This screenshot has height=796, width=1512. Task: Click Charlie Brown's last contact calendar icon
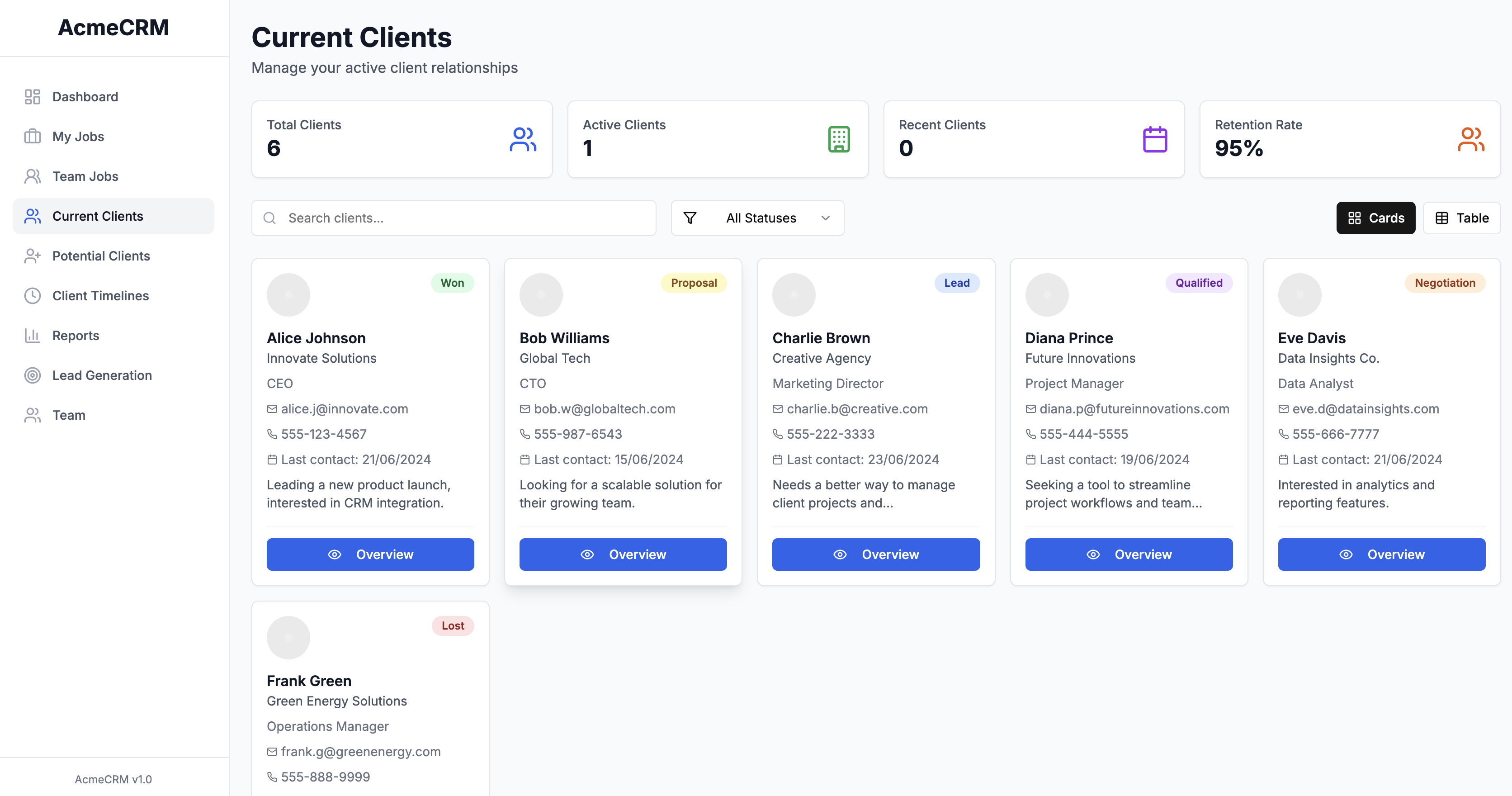coord(777,460)
